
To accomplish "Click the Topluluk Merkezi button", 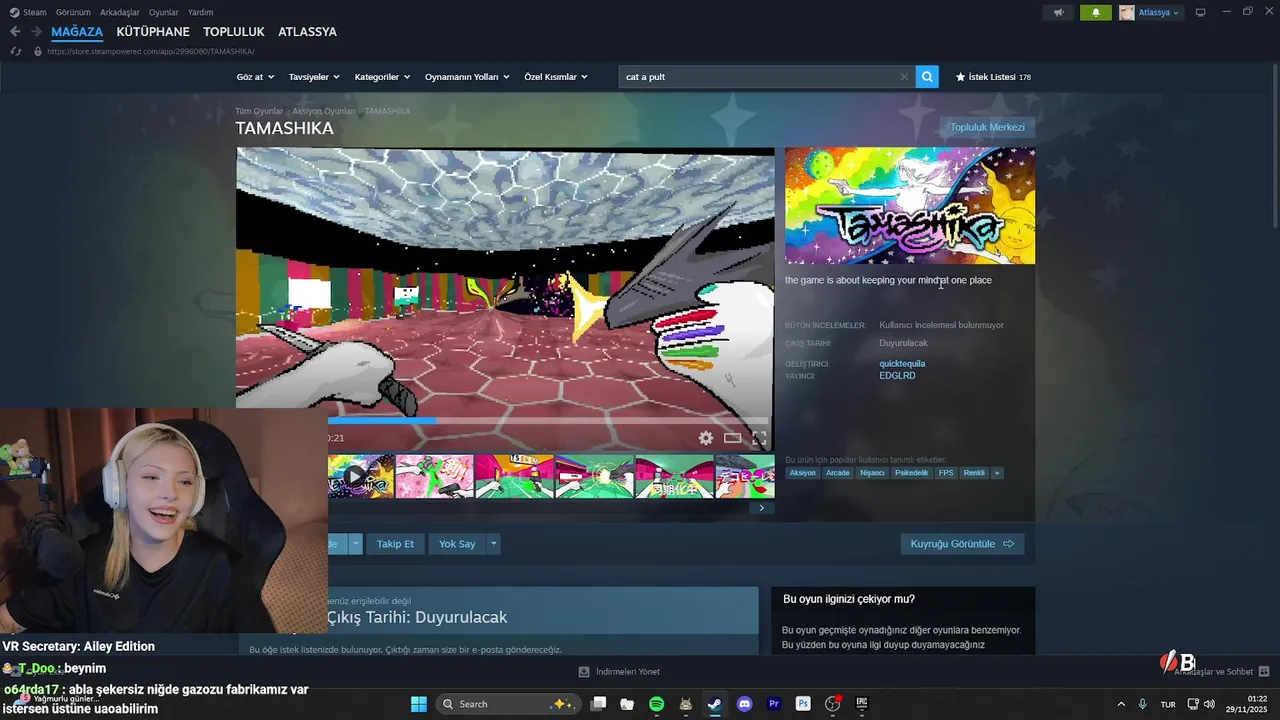I will point(987,127).
